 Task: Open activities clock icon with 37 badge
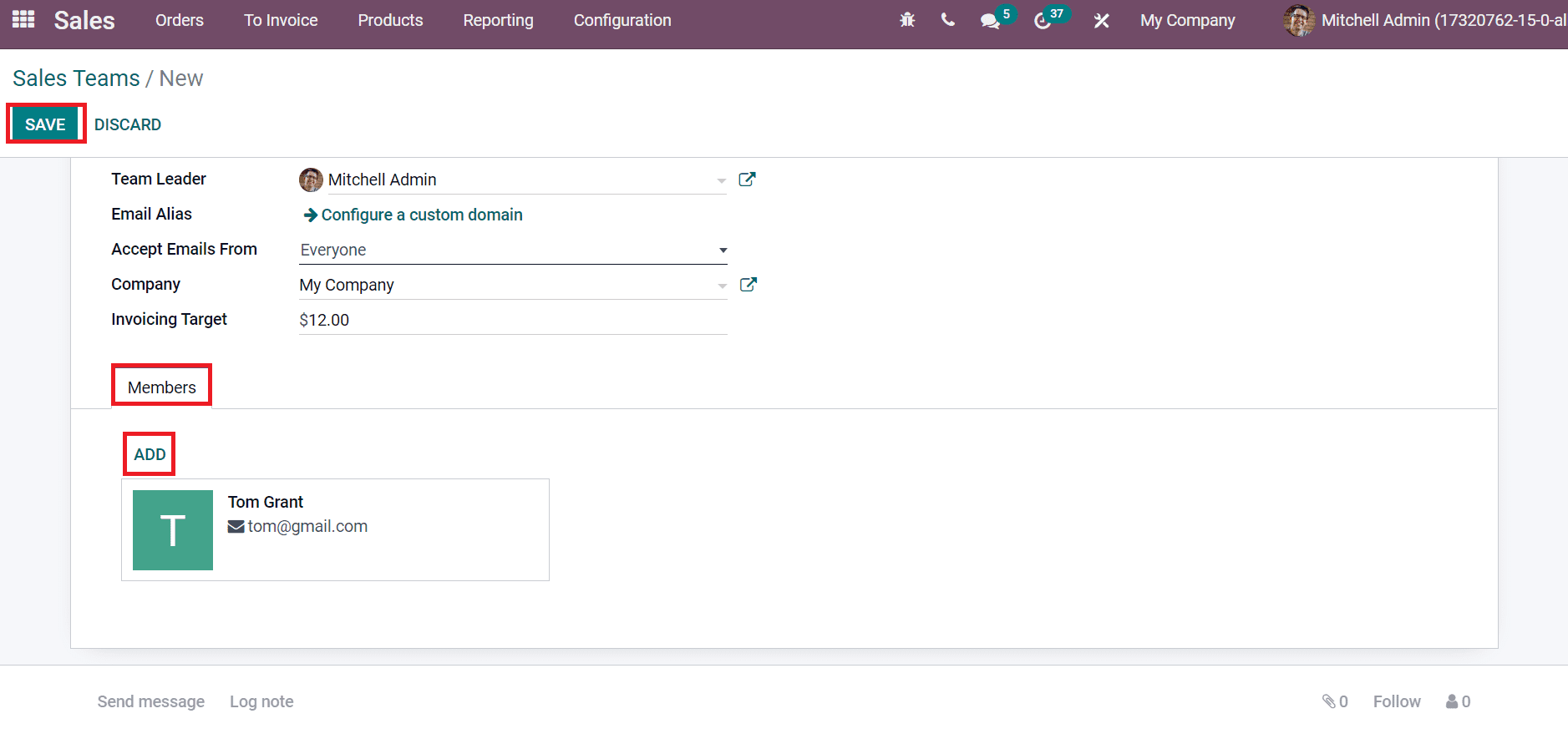point(1051,18)
